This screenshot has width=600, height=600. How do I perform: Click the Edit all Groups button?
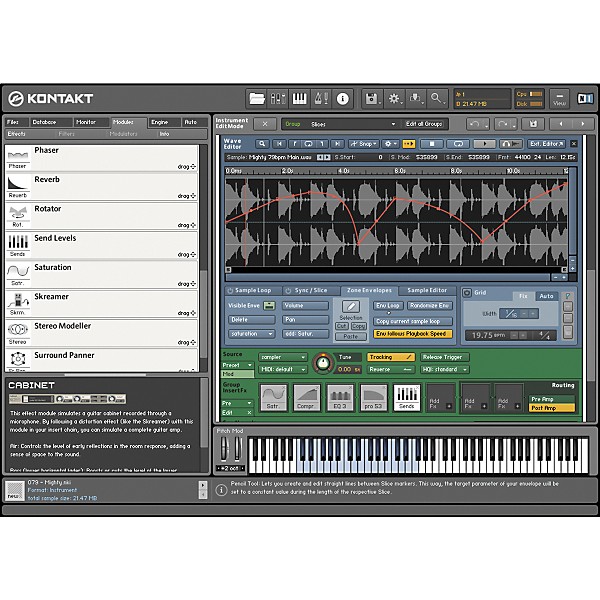click(424, 124)
